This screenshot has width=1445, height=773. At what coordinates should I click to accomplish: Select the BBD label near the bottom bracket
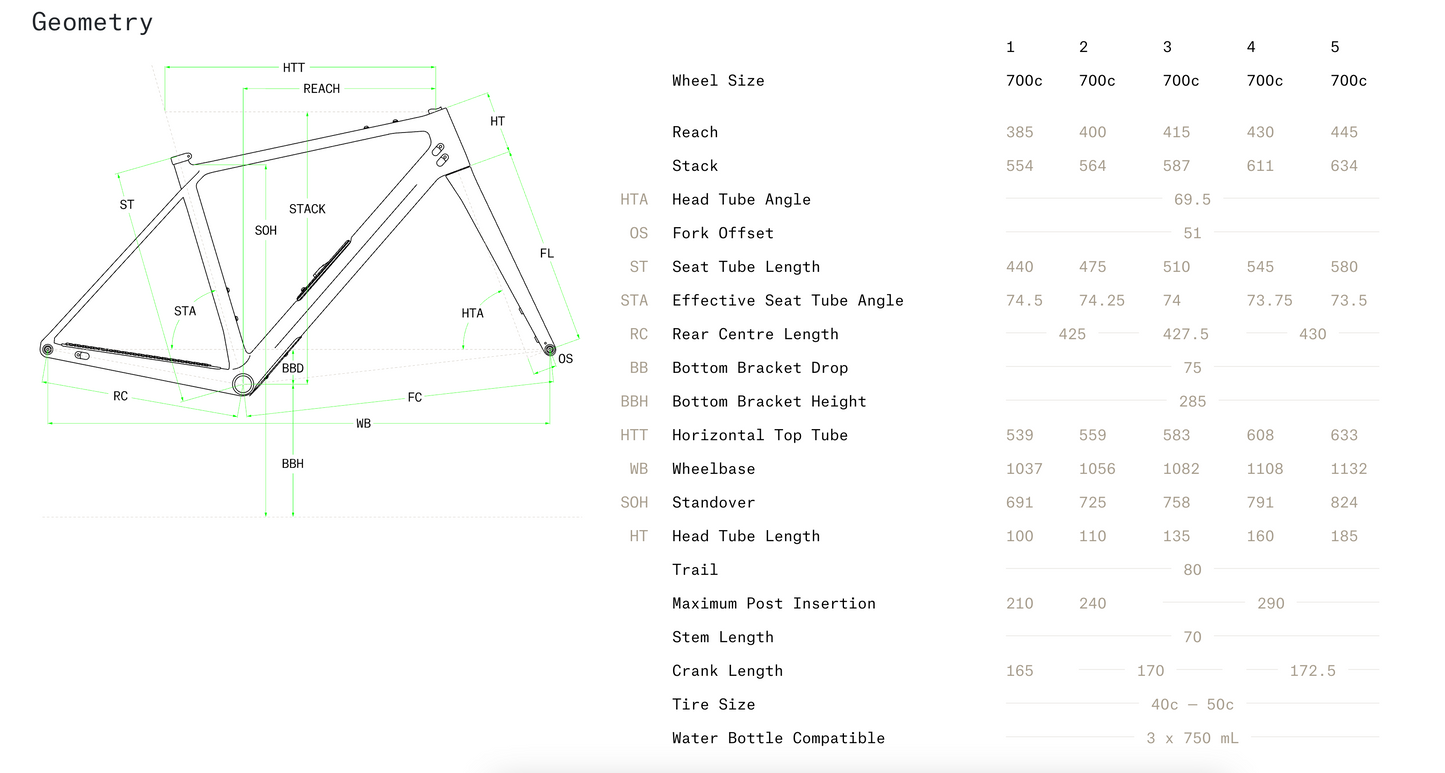pos(292,369)
